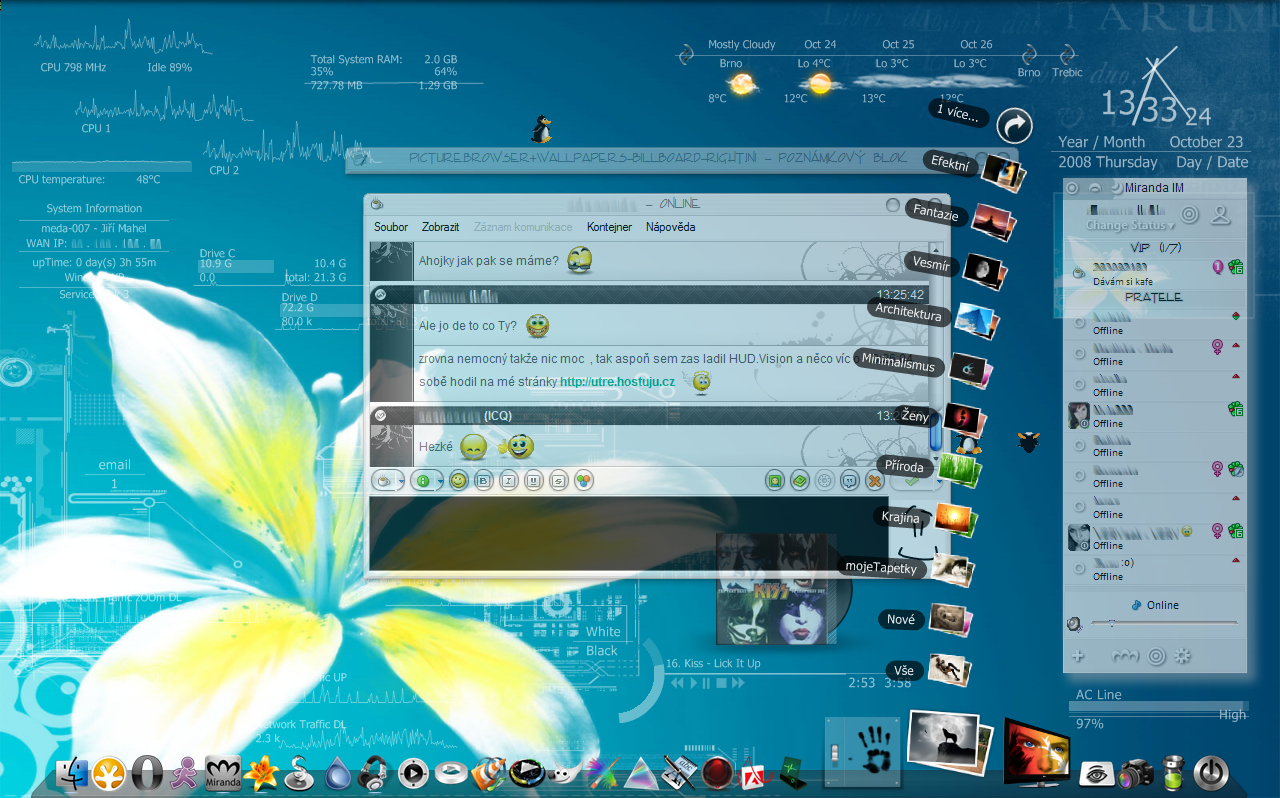Screen dimensions: 1280x798
Task: Open the quote icon in chat toolbar
Action: click(850, 481)
